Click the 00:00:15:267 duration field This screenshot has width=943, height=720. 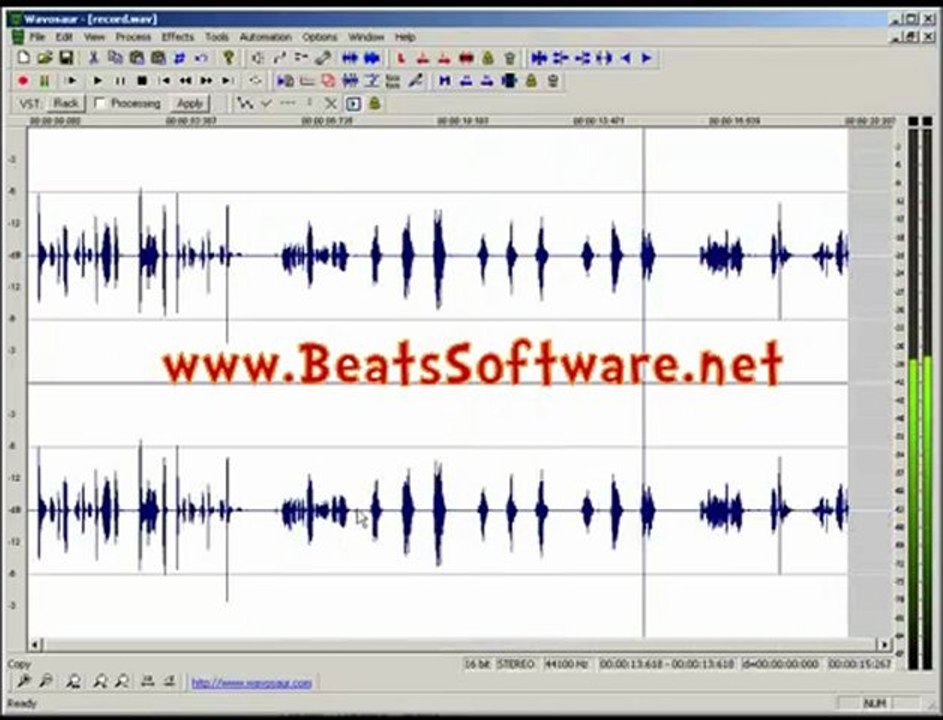click(860, 664)
